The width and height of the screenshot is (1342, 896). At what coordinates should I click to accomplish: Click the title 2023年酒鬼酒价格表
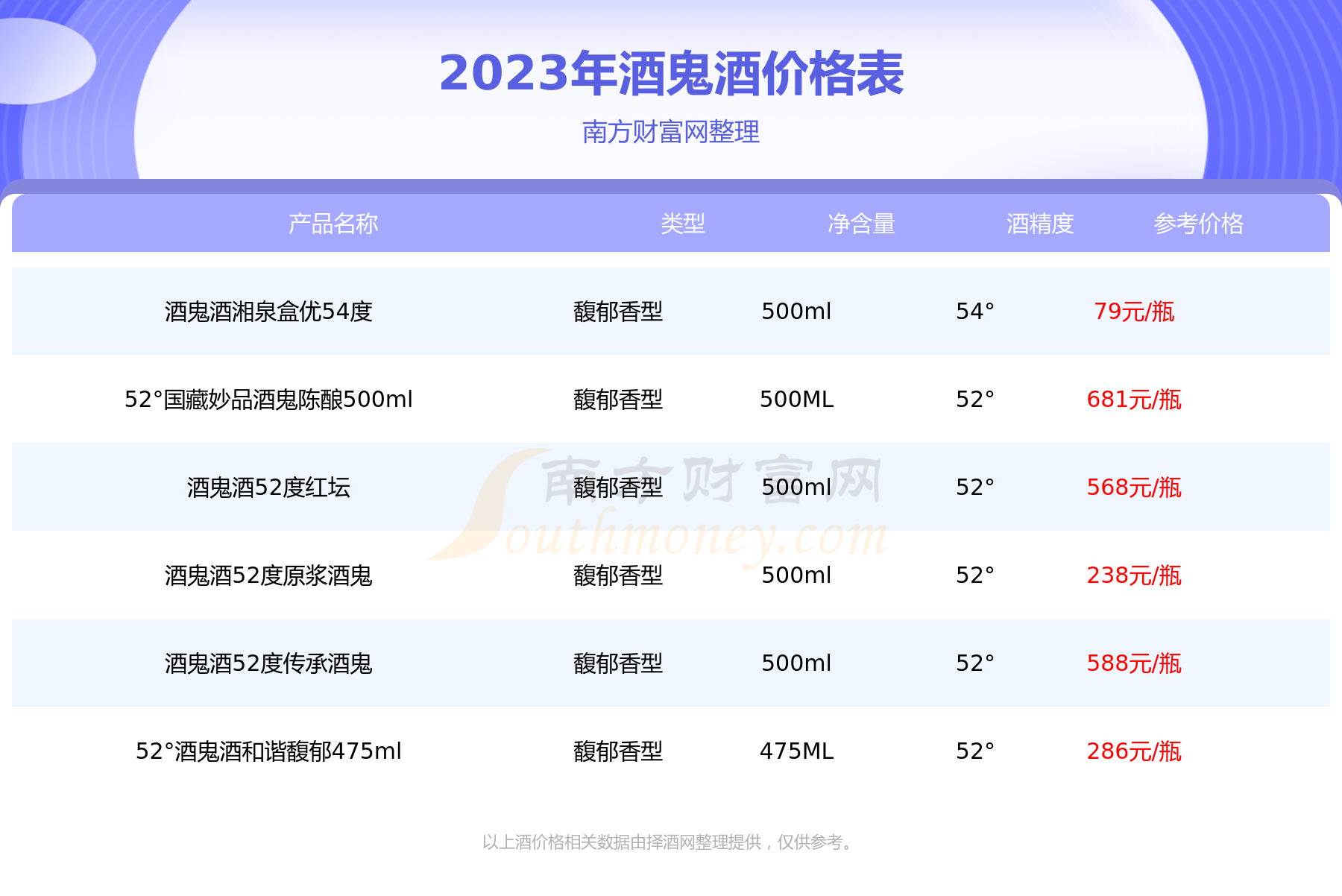[x=671, y=74]
